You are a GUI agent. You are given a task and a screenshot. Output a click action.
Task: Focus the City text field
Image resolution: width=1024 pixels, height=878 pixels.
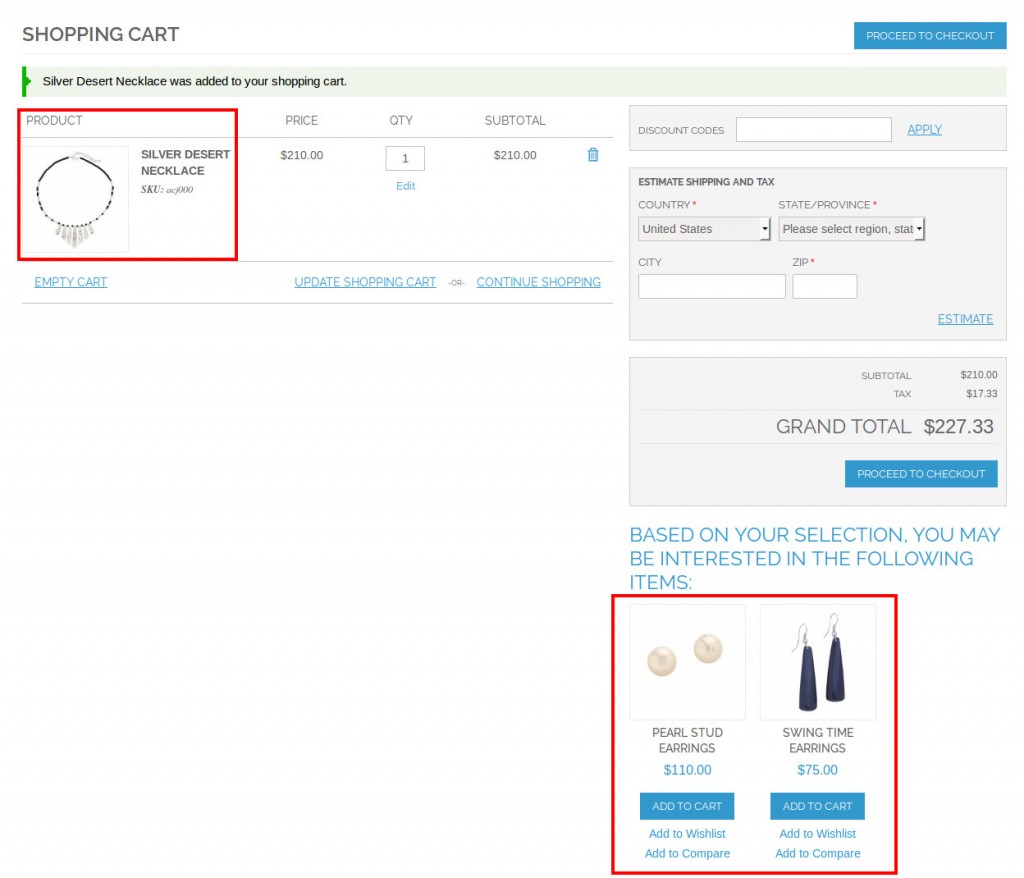click(712, 286)
